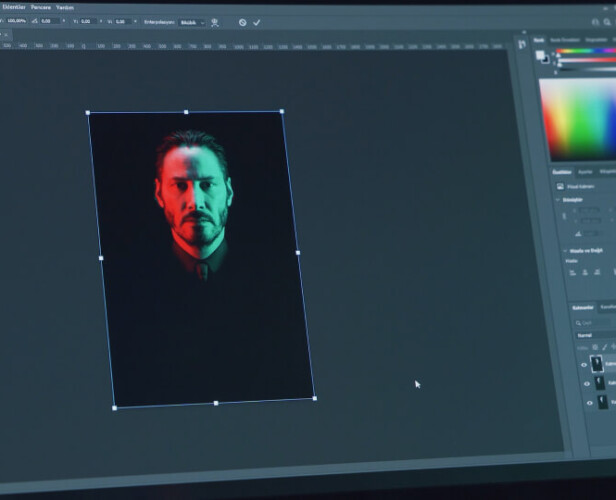Collapse the Hizala ve Dağıt section
Image resolution: width=616 pixels, height=500 pixels.
(565, 250)
